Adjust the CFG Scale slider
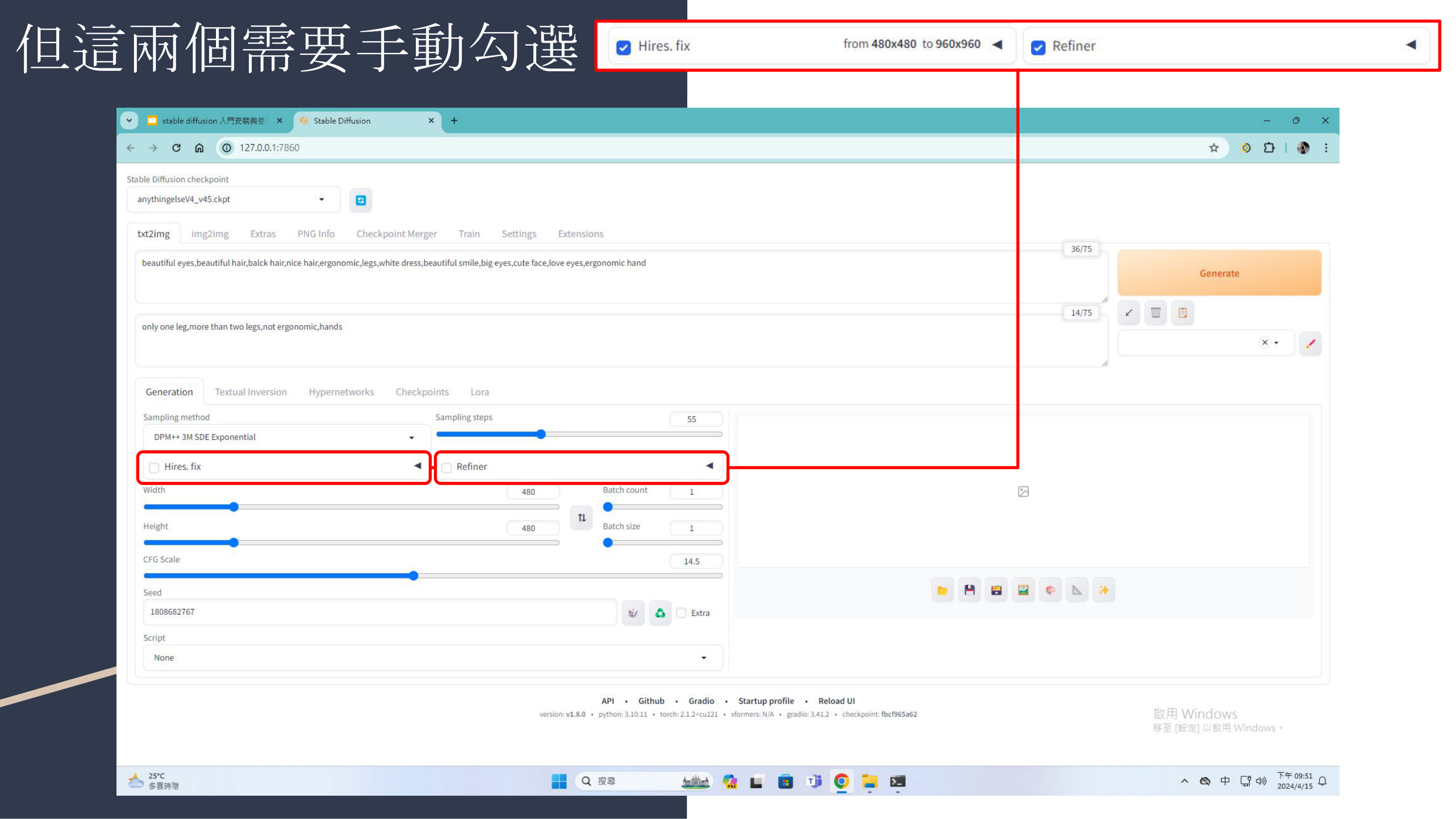The height and width of the screenshot is (819, 1456). (x=432, y=576)
